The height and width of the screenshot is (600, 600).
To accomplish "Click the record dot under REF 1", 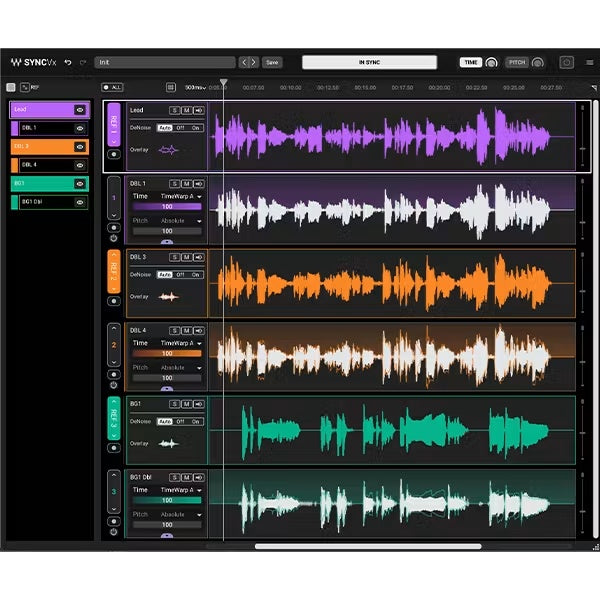I will click(114, 154).
